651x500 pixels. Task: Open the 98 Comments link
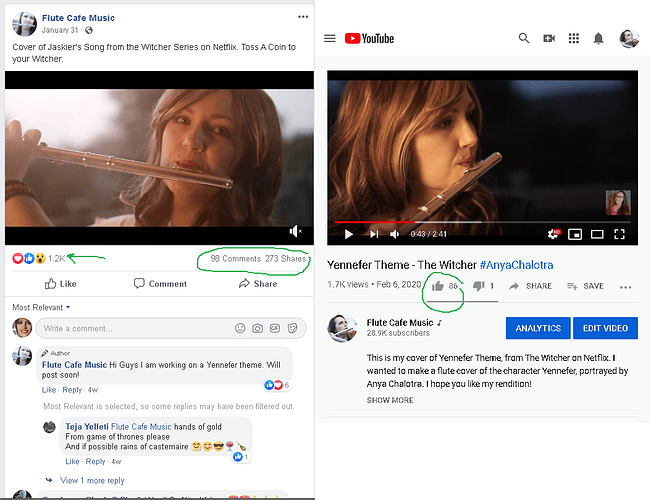pyautogui.click(x=235, y=259)
